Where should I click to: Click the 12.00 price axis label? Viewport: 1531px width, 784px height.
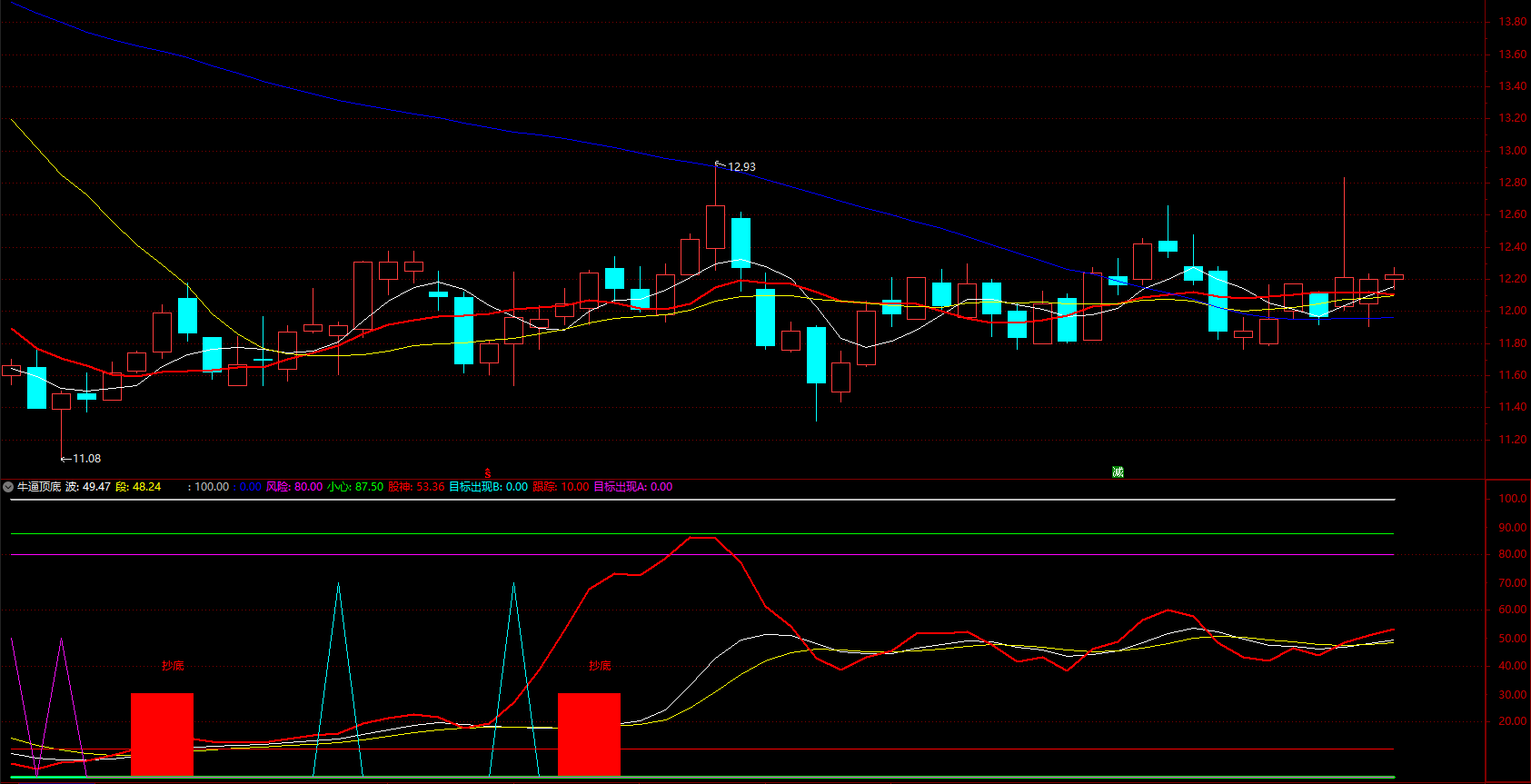(x=1513, y=311)
